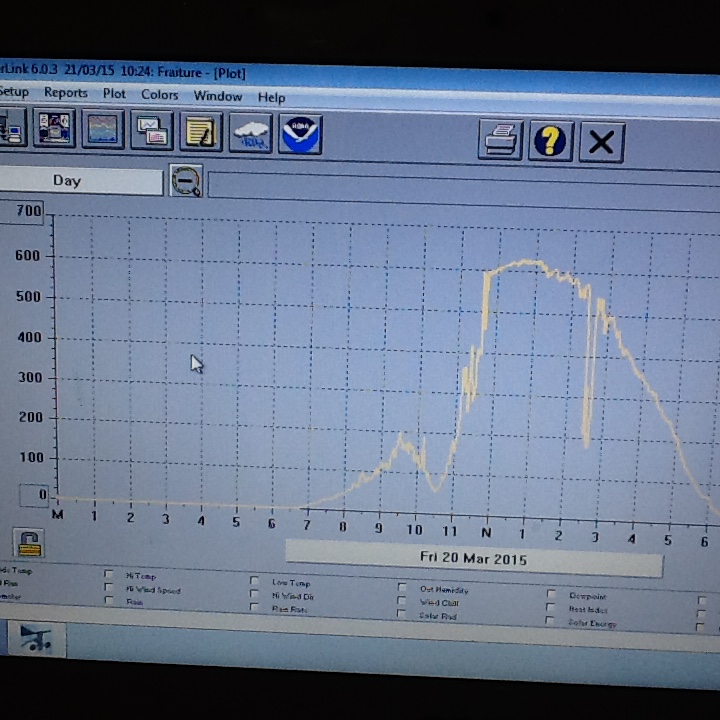Zoom out with the magnifier minus icon
This screenshot has height=720, width=720.
[186, 181]
